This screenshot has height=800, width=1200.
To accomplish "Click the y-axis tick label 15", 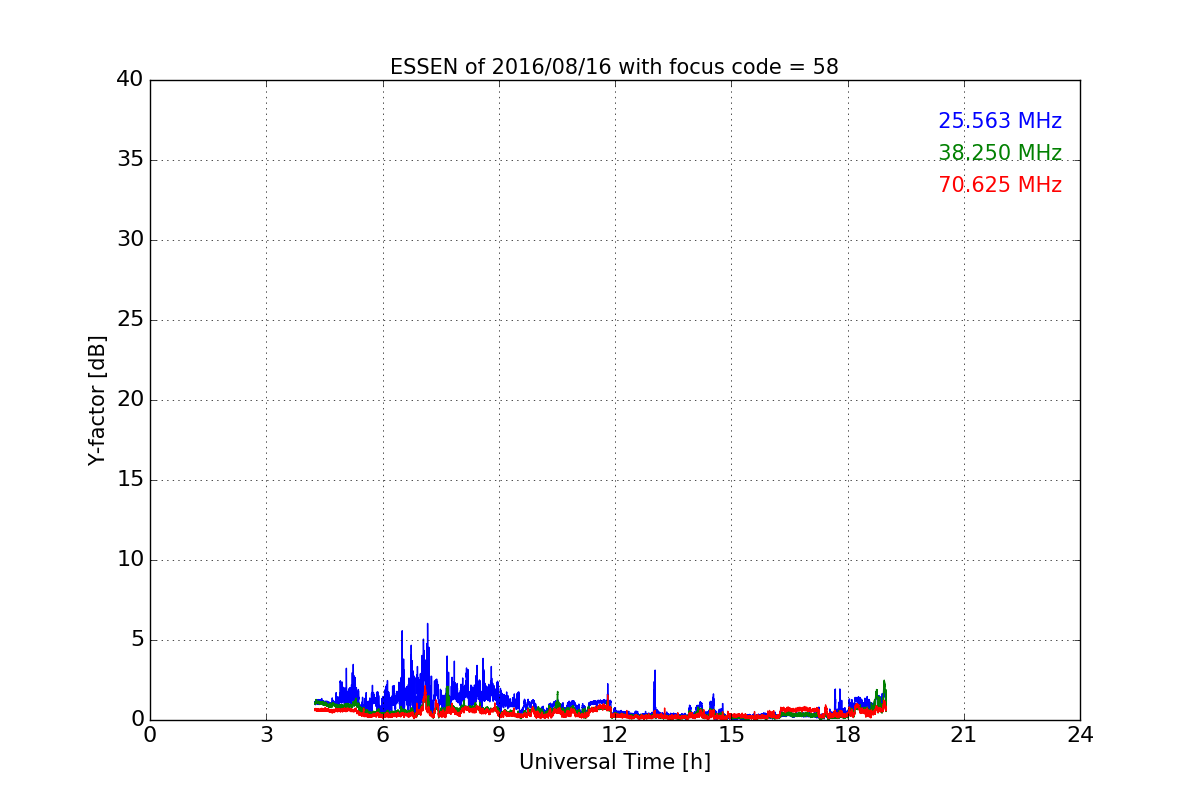I will pyautogui.click(x=130, y=480).
